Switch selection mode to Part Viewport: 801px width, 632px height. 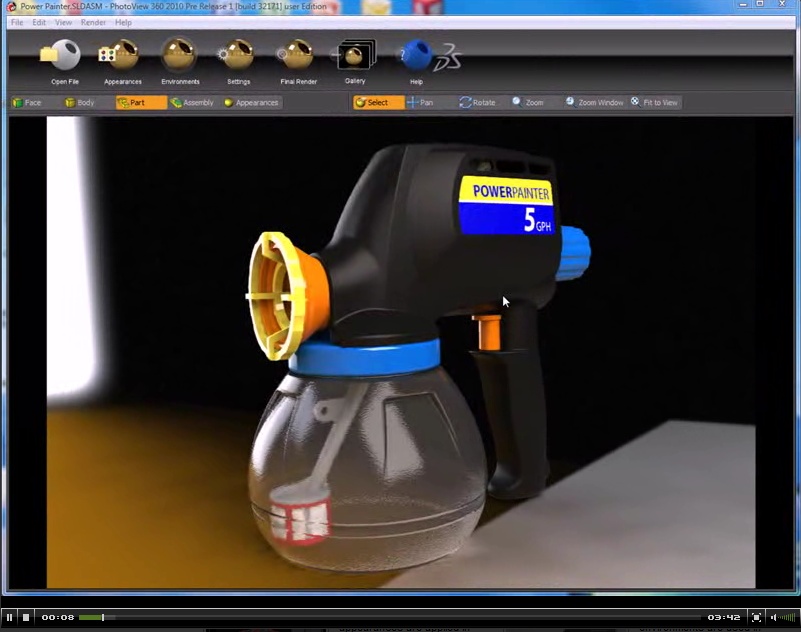pos(141,103)
